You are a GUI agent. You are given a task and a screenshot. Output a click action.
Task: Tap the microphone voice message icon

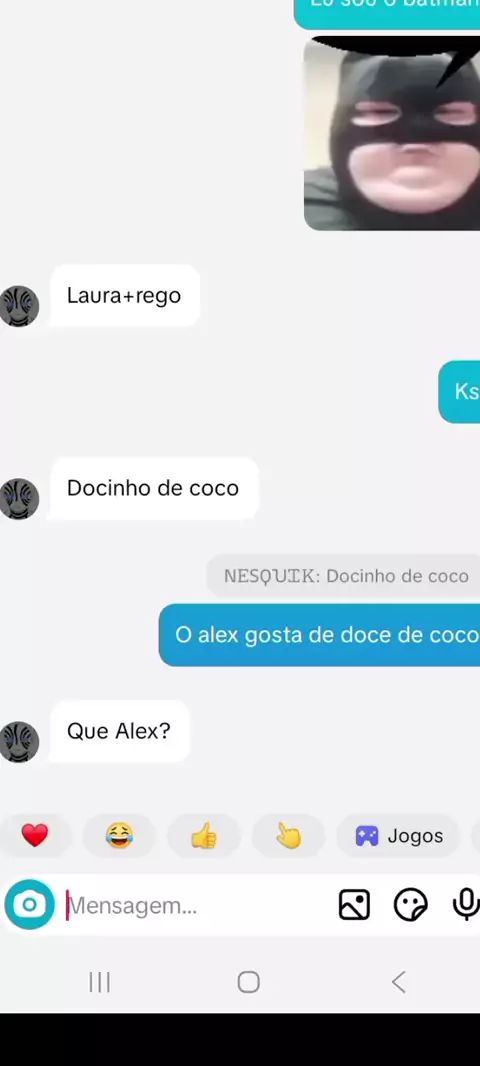click(466, 905)
